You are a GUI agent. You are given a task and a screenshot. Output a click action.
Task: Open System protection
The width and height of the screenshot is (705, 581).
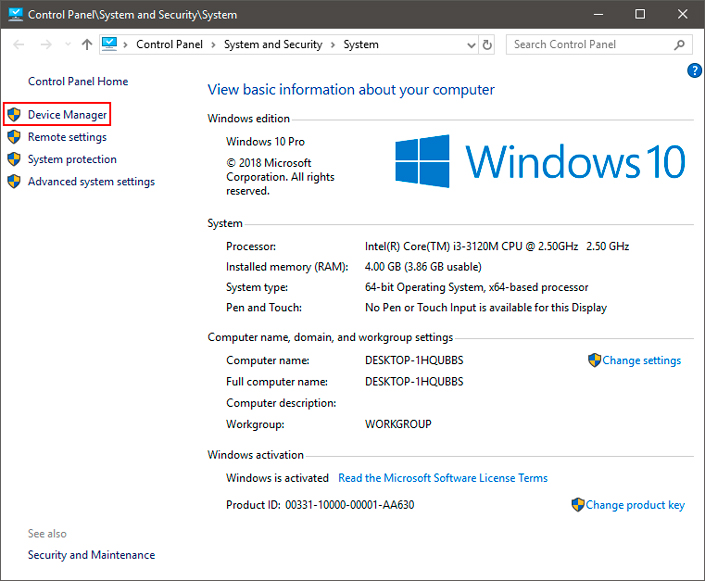pos(72,159)
